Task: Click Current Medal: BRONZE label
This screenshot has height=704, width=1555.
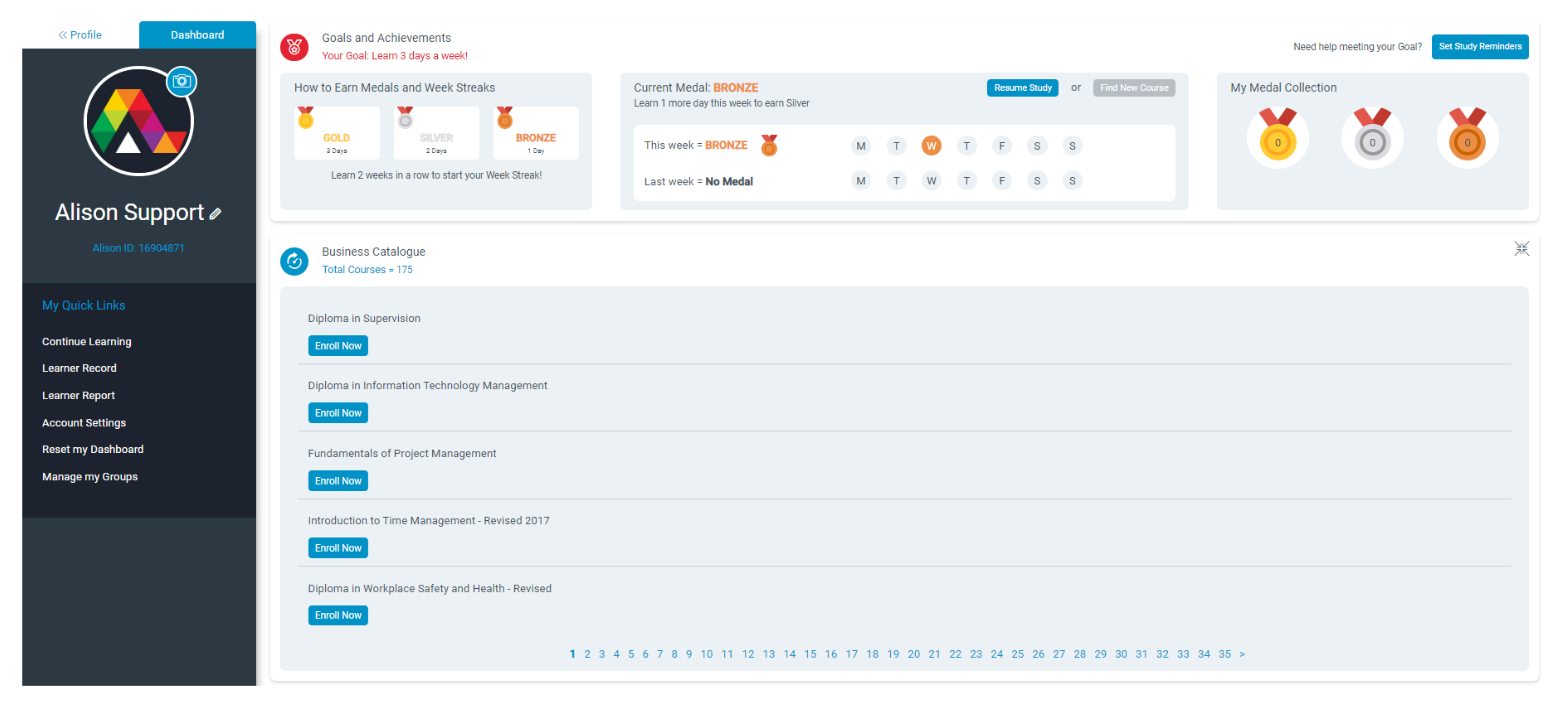Action: pos(696,88)
